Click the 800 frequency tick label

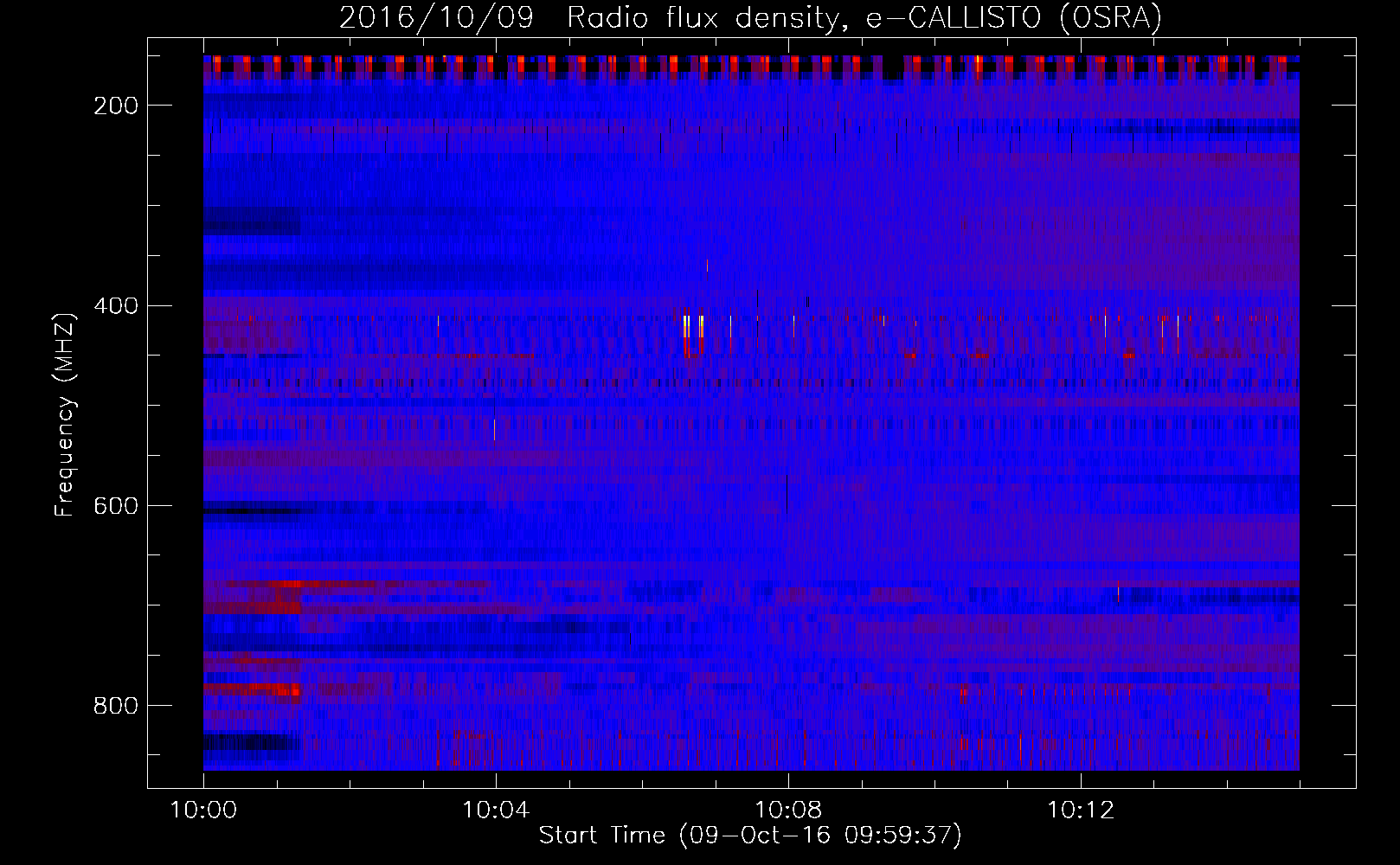click(x=116, y=706)
